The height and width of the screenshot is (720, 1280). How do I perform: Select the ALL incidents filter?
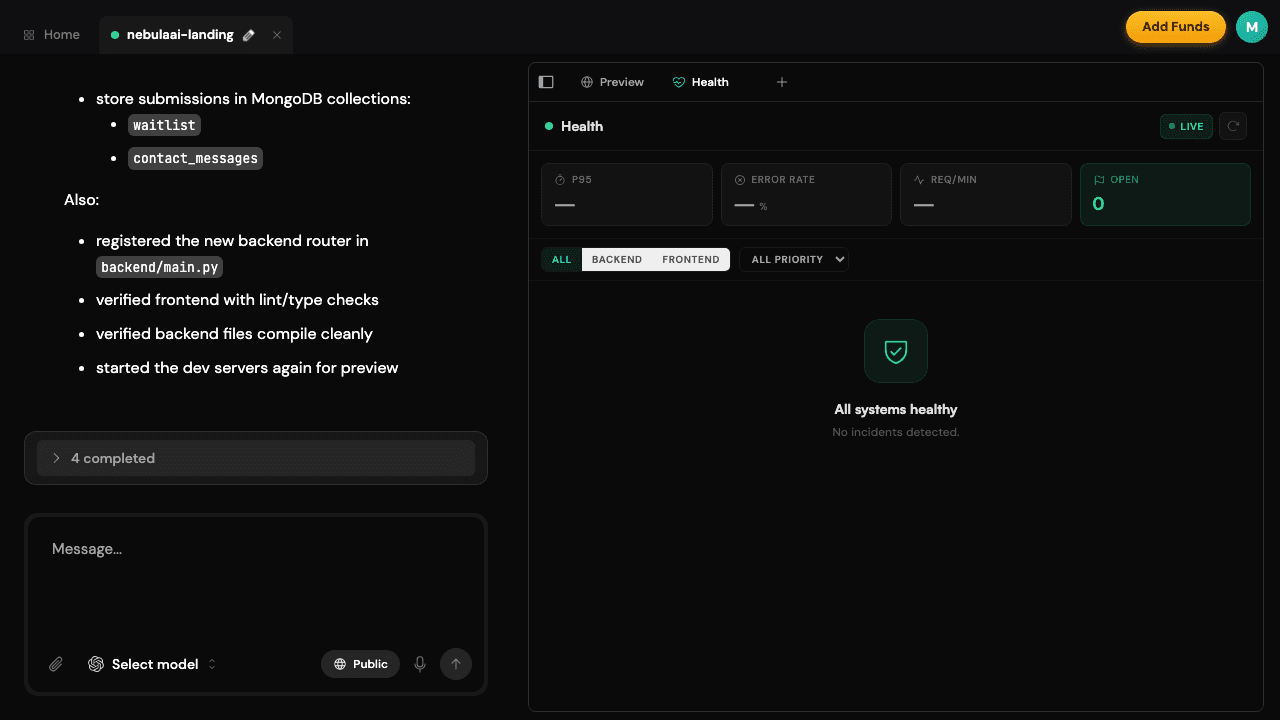click(560, 259)
